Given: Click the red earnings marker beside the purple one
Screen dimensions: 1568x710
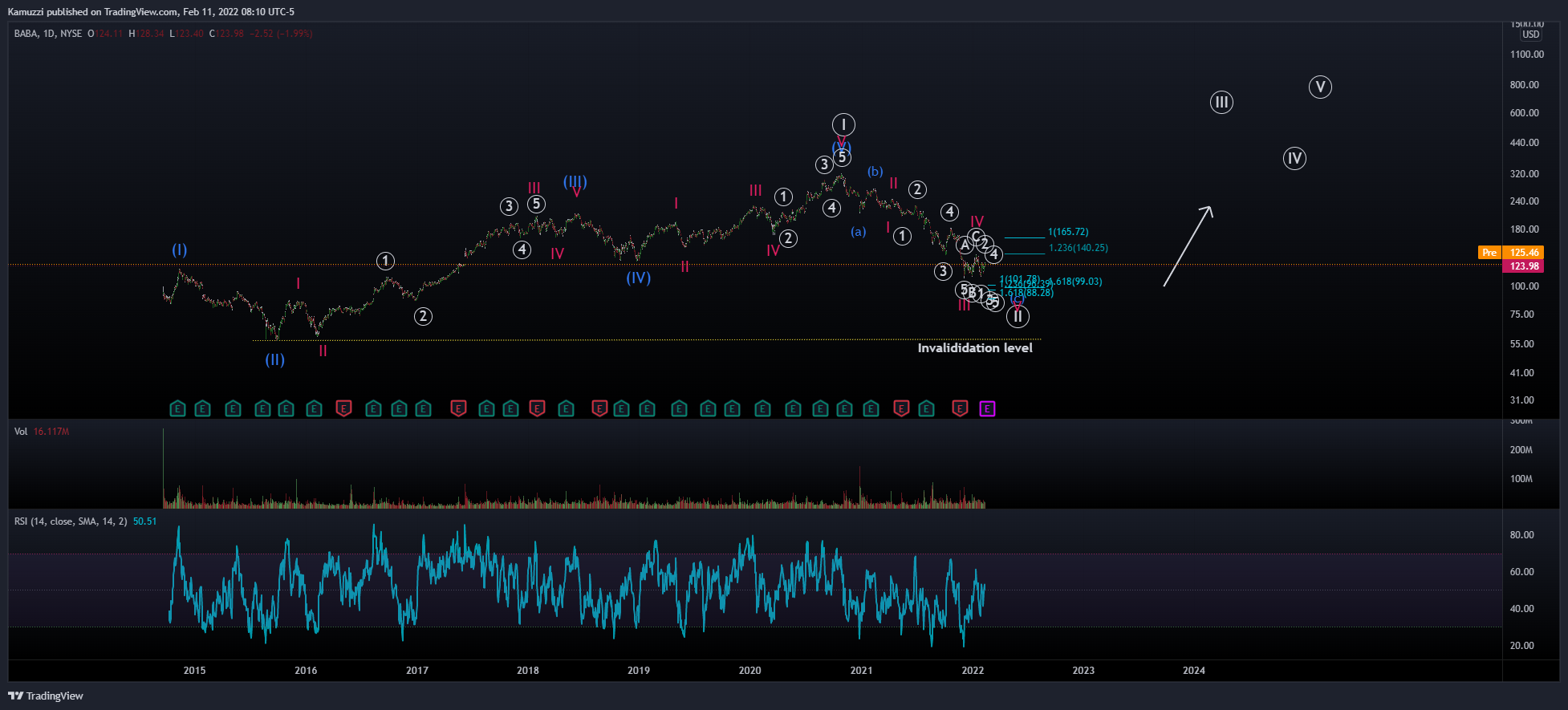Looking at the screenshot, I should coord(960,409).
